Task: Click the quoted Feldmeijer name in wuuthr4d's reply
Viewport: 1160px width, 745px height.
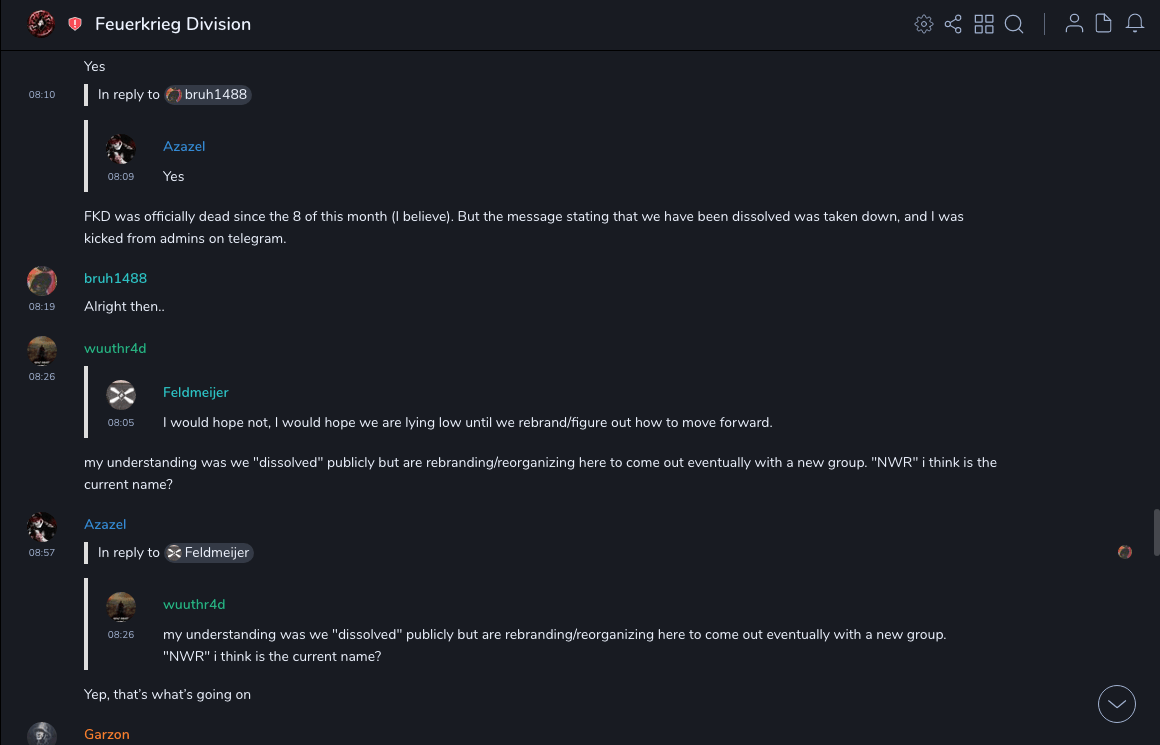Action: (196, 393)
